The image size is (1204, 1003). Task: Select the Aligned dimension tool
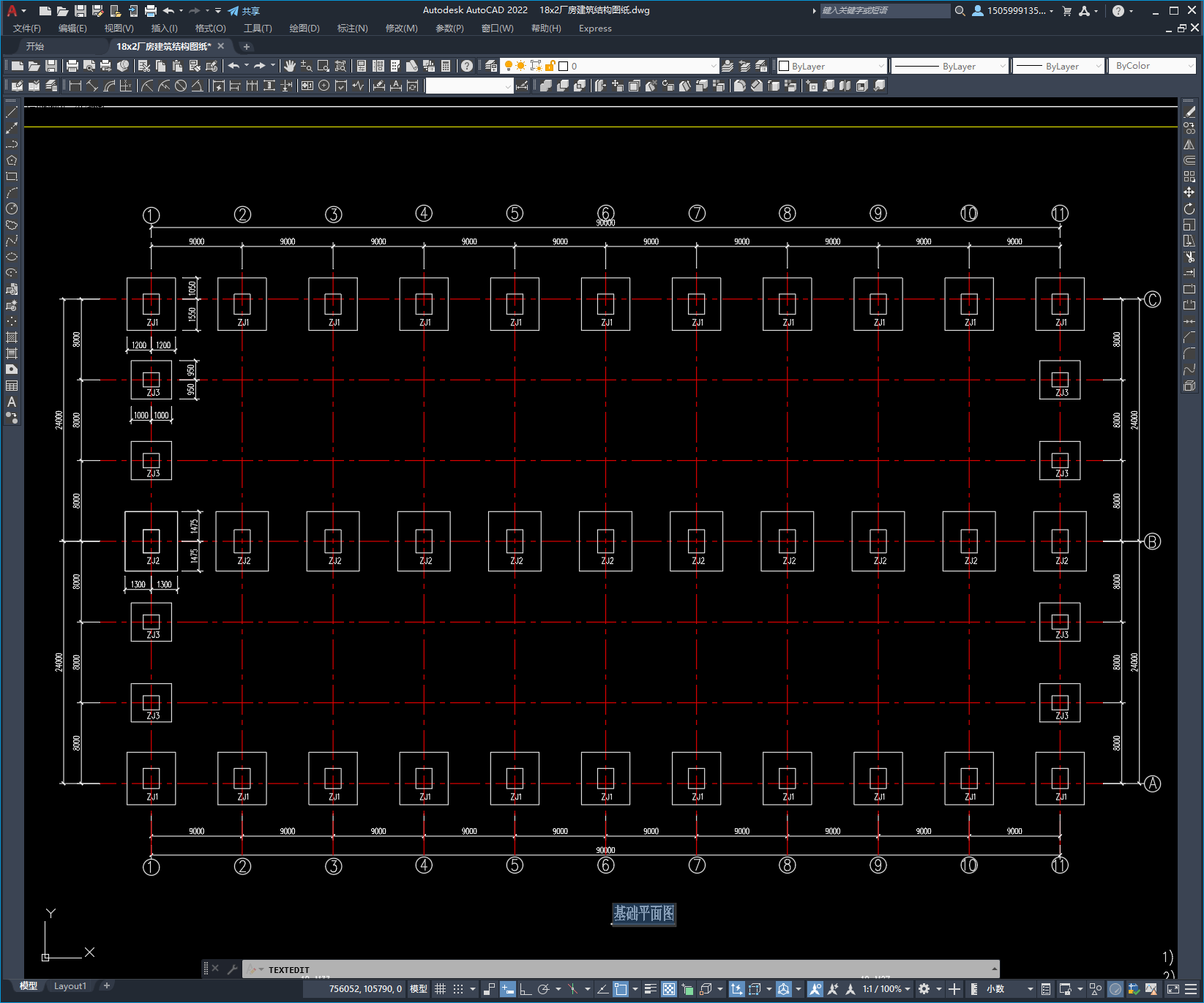(x=92, y=86)
